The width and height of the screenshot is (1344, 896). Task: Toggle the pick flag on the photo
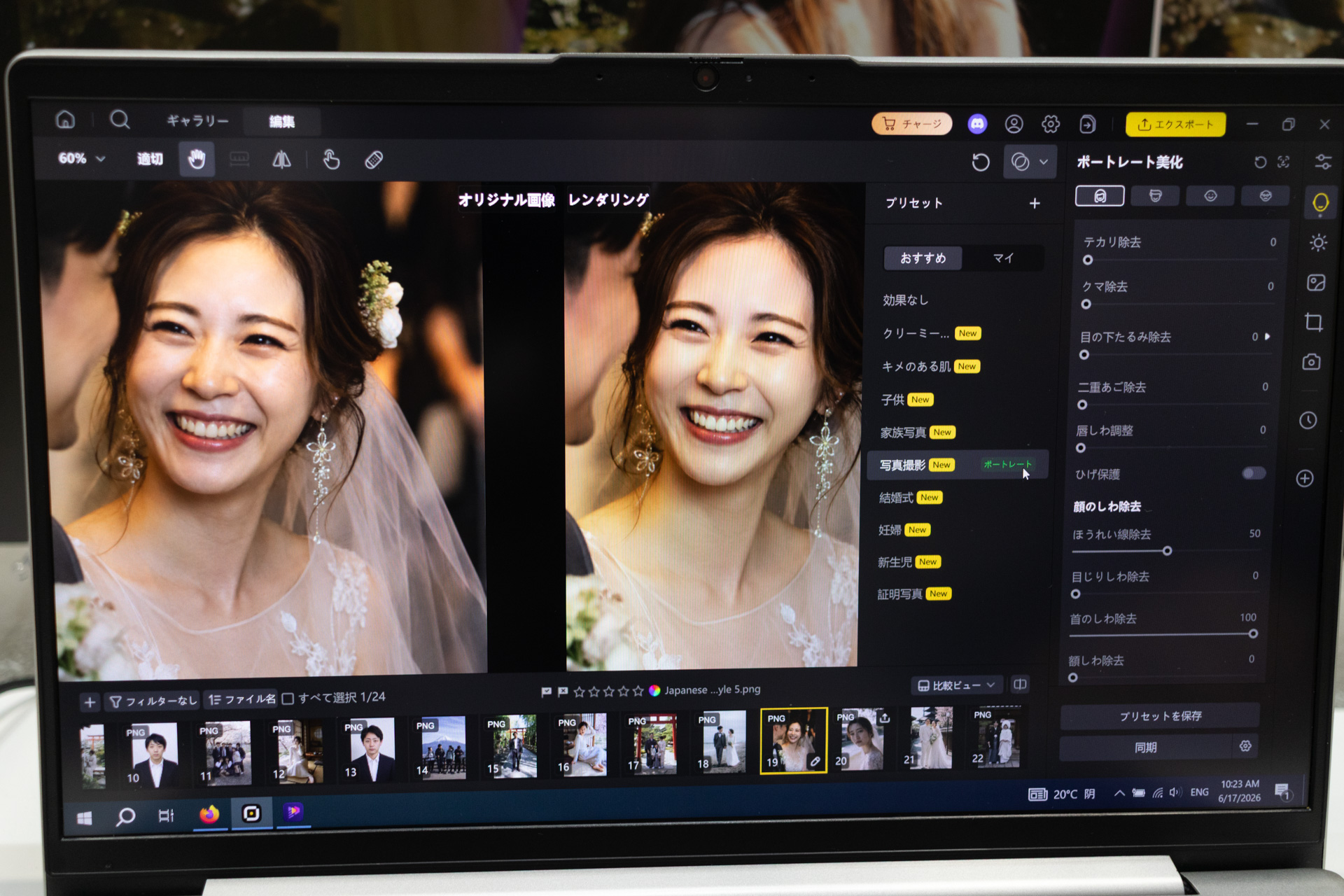pos(546,692)
